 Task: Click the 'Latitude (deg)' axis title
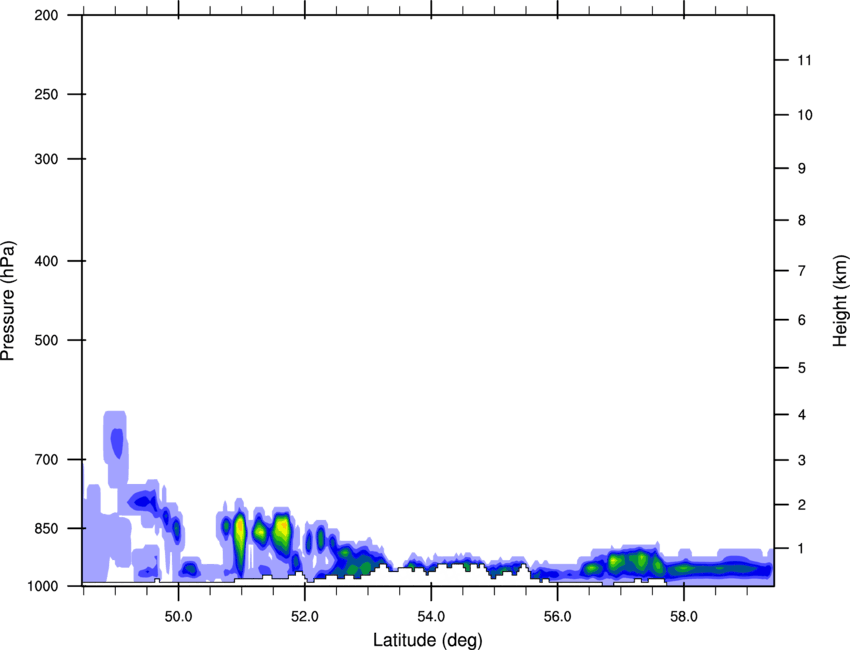pos(427,640)
